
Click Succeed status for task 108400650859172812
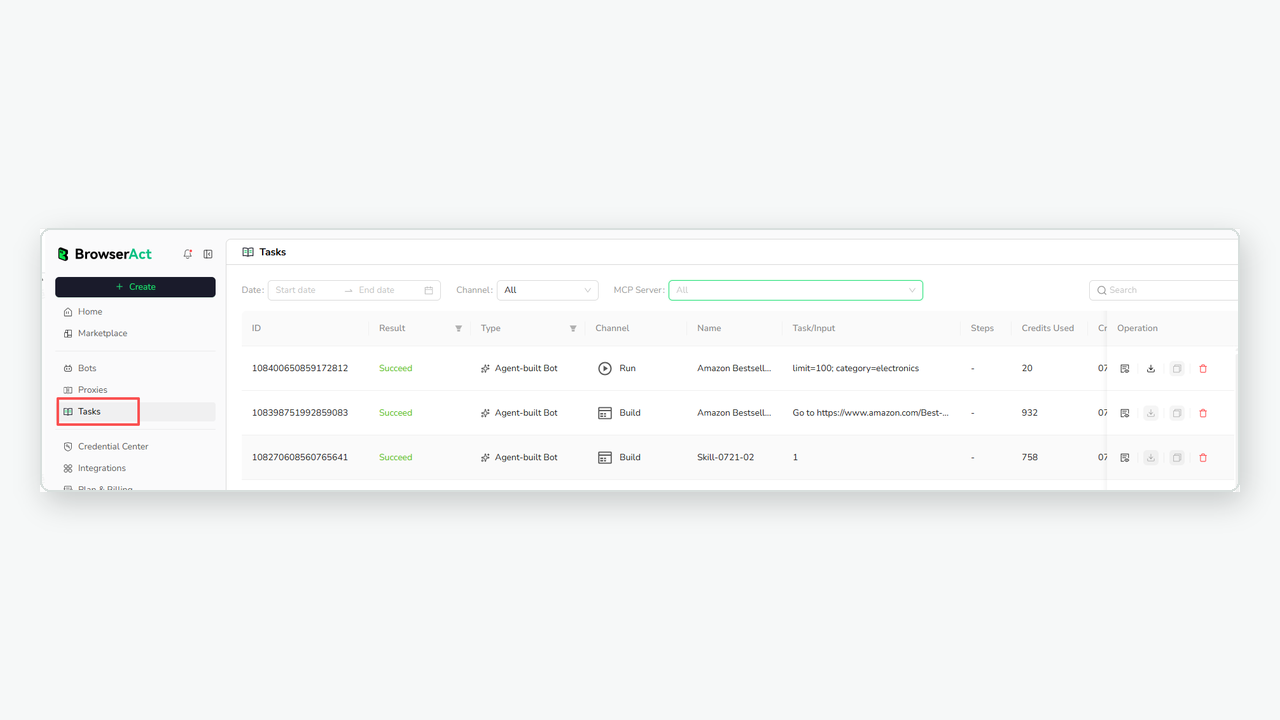coord(395,369)
